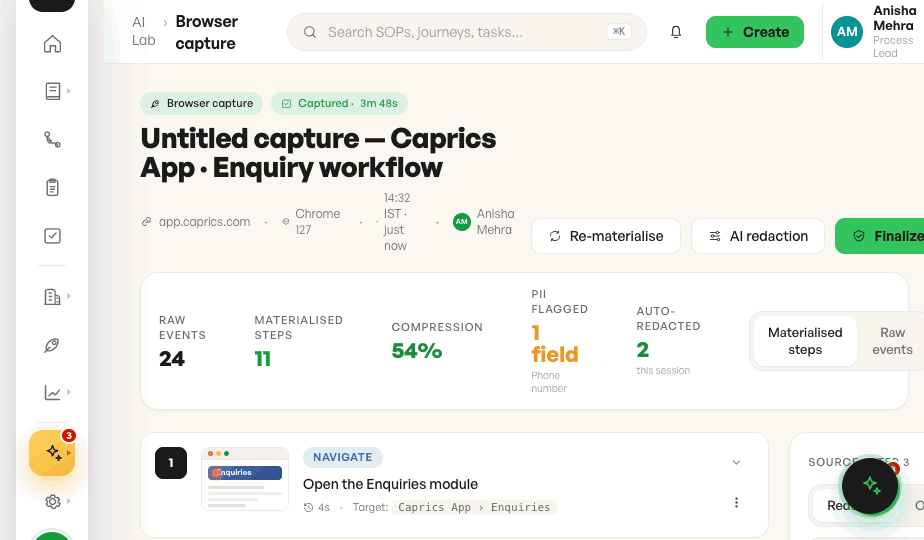Image resolution: width=924 pixels, height=540 pixels.
Task: Open the Enquiries step thumbnail
Action: click(245, 479)
